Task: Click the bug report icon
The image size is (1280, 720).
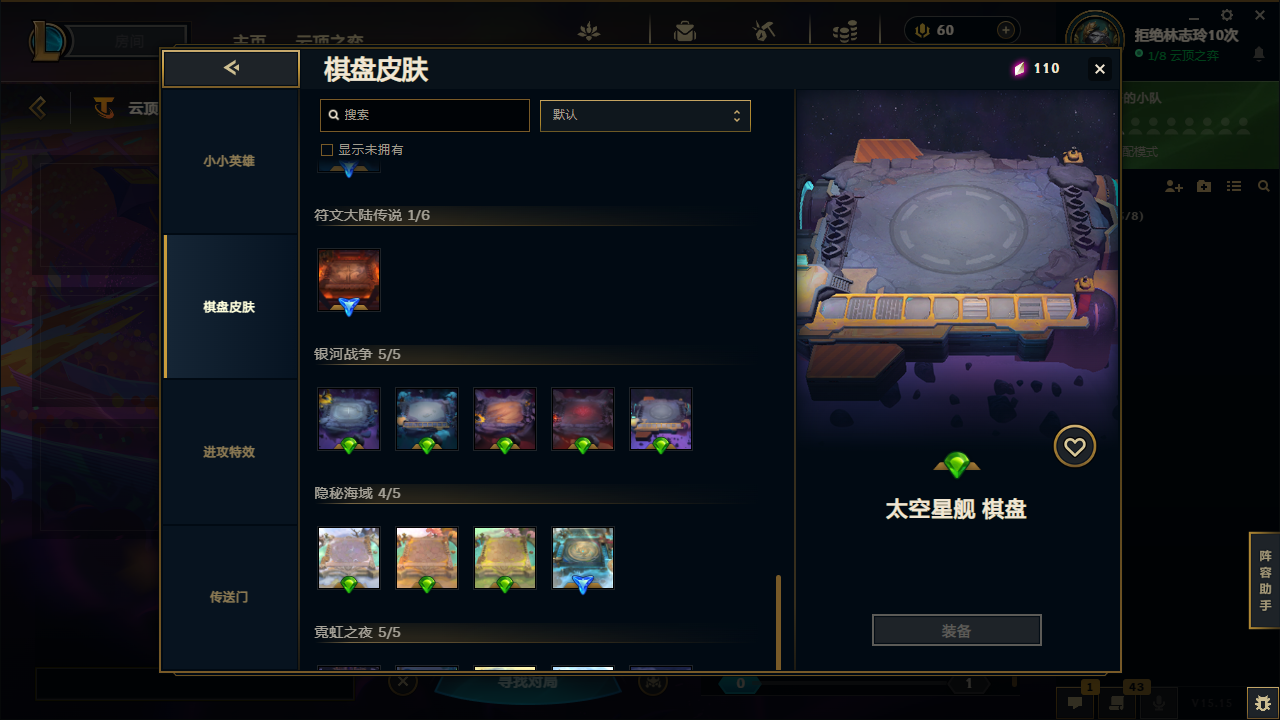Action: coord(1262,703)
